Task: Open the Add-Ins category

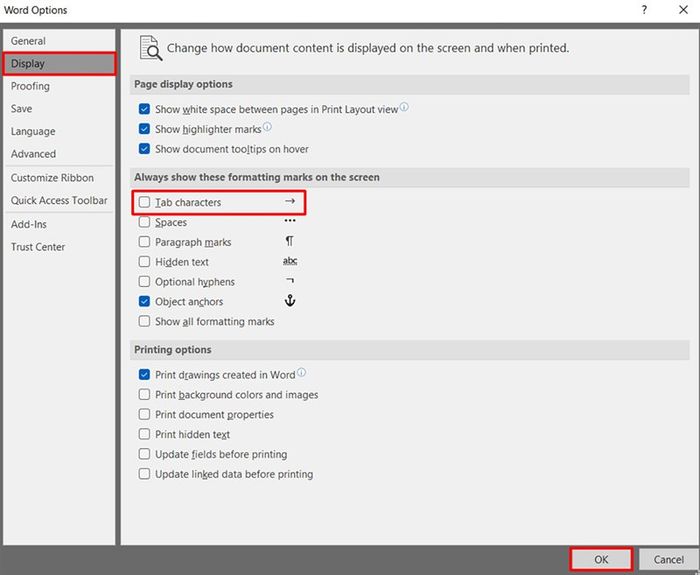Action: pos(59,224)
